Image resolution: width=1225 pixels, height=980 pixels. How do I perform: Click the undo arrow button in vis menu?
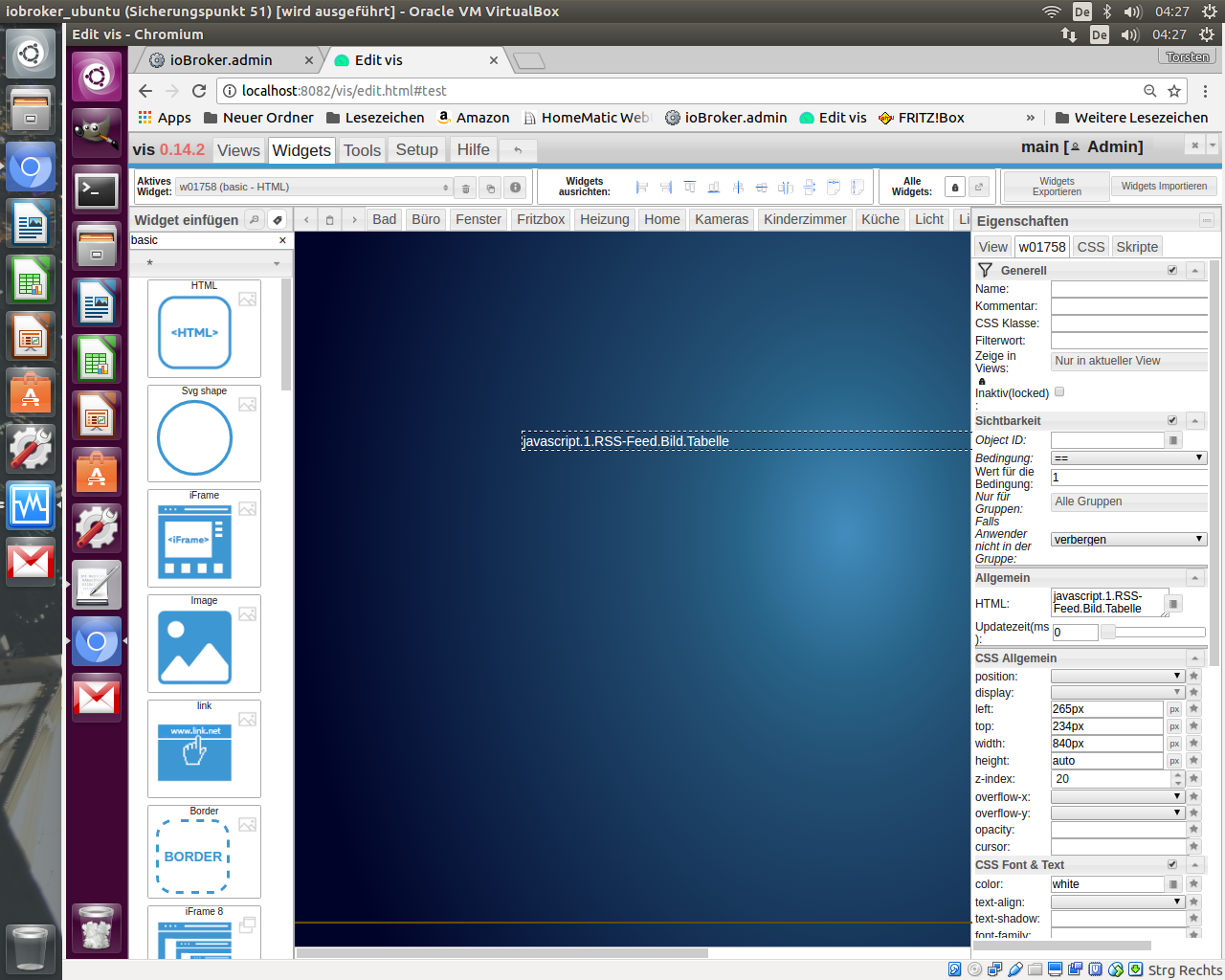[518, 149]
